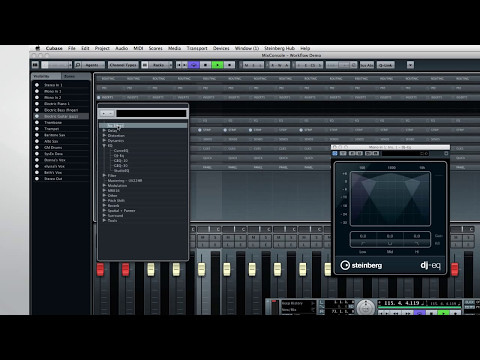Toggle the Mid band kill button in DJ-EQ
The image size is (480, 360).
(390, 244)
